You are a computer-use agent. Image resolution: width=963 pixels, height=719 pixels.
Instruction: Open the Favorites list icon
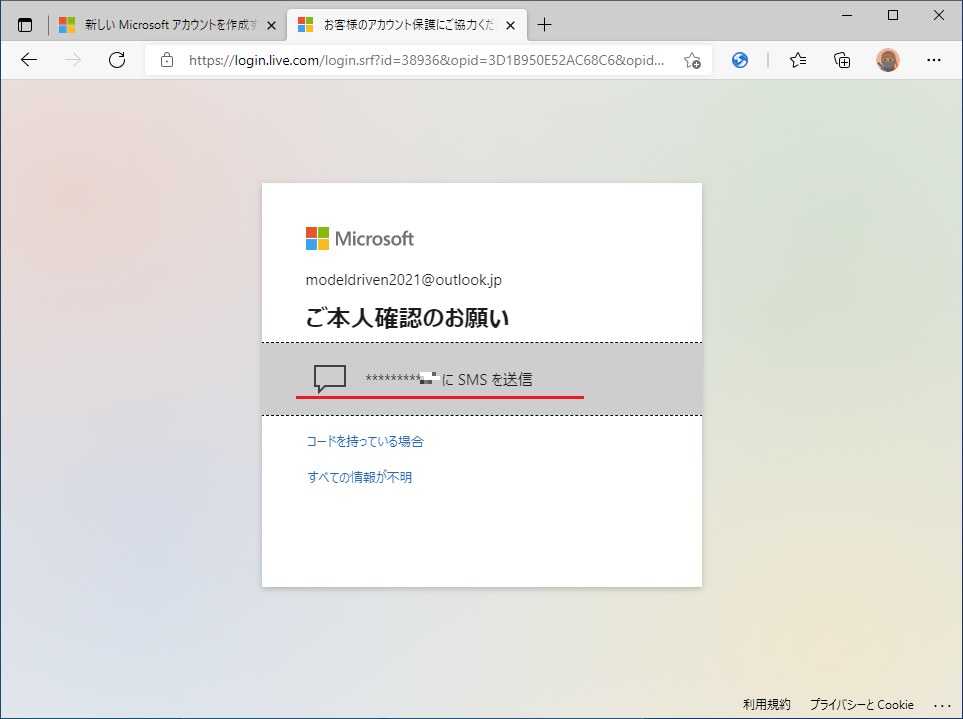click(x=798, y=60)
